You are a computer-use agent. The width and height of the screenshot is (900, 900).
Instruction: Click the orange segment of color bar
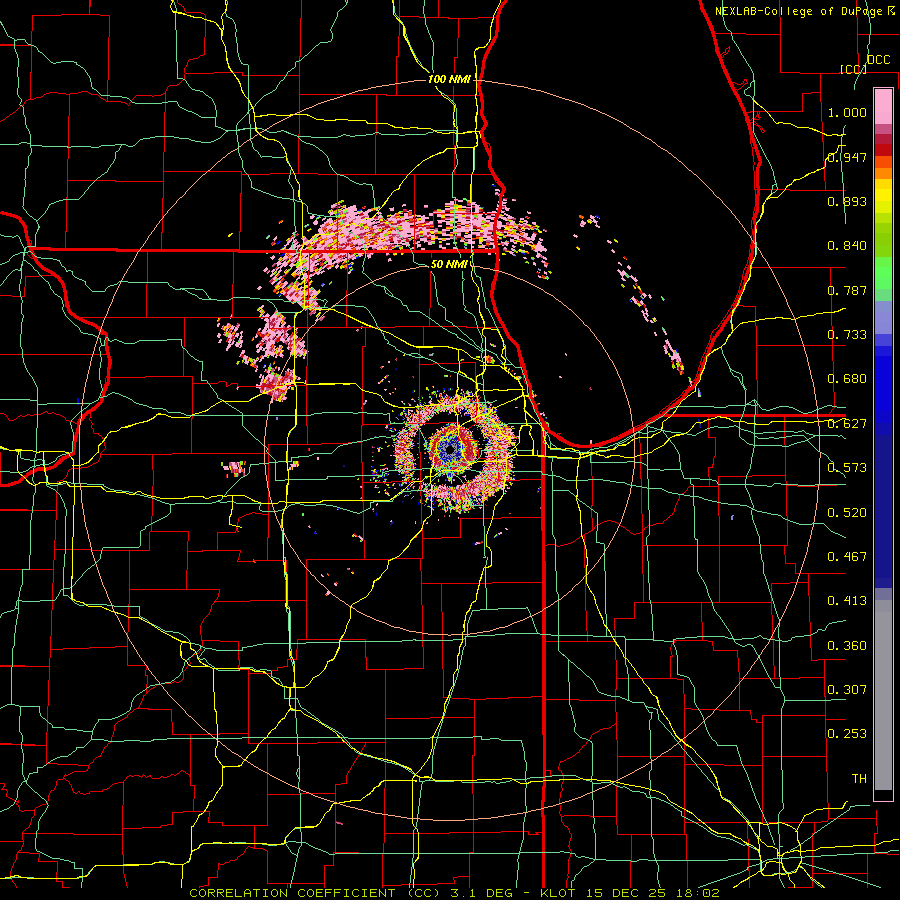883,168
